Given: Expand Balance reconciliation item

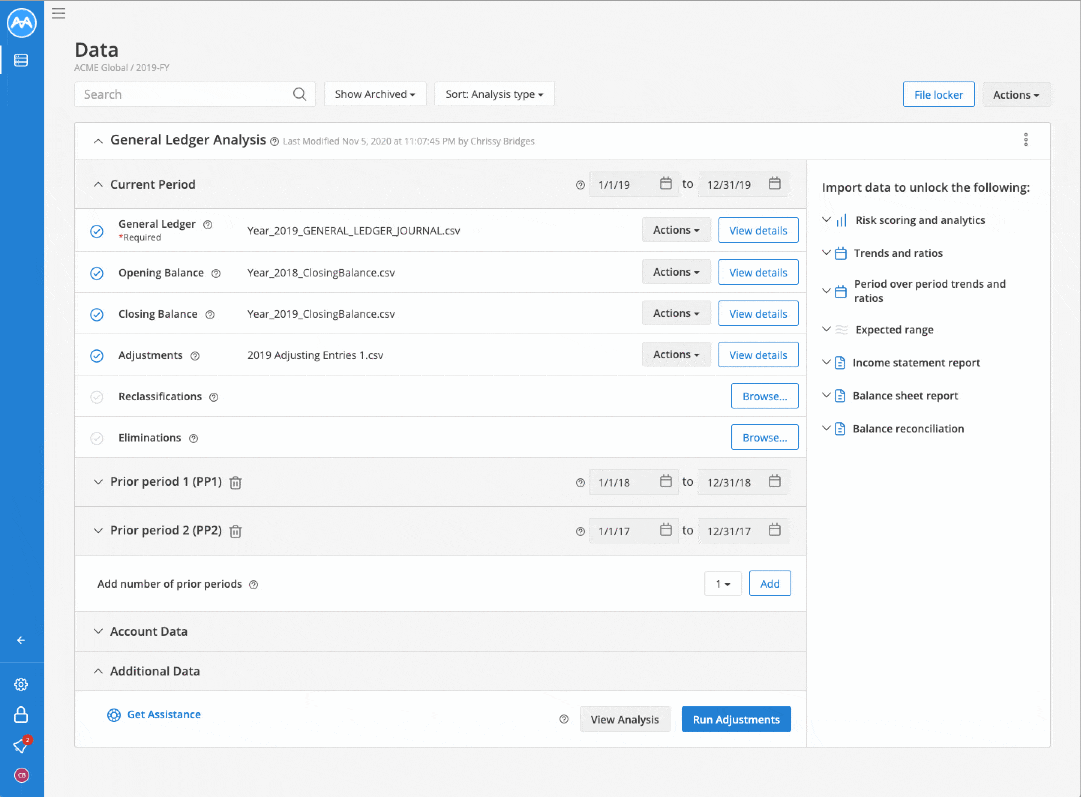Looking at the screenshot, I should tap(827, 428).
